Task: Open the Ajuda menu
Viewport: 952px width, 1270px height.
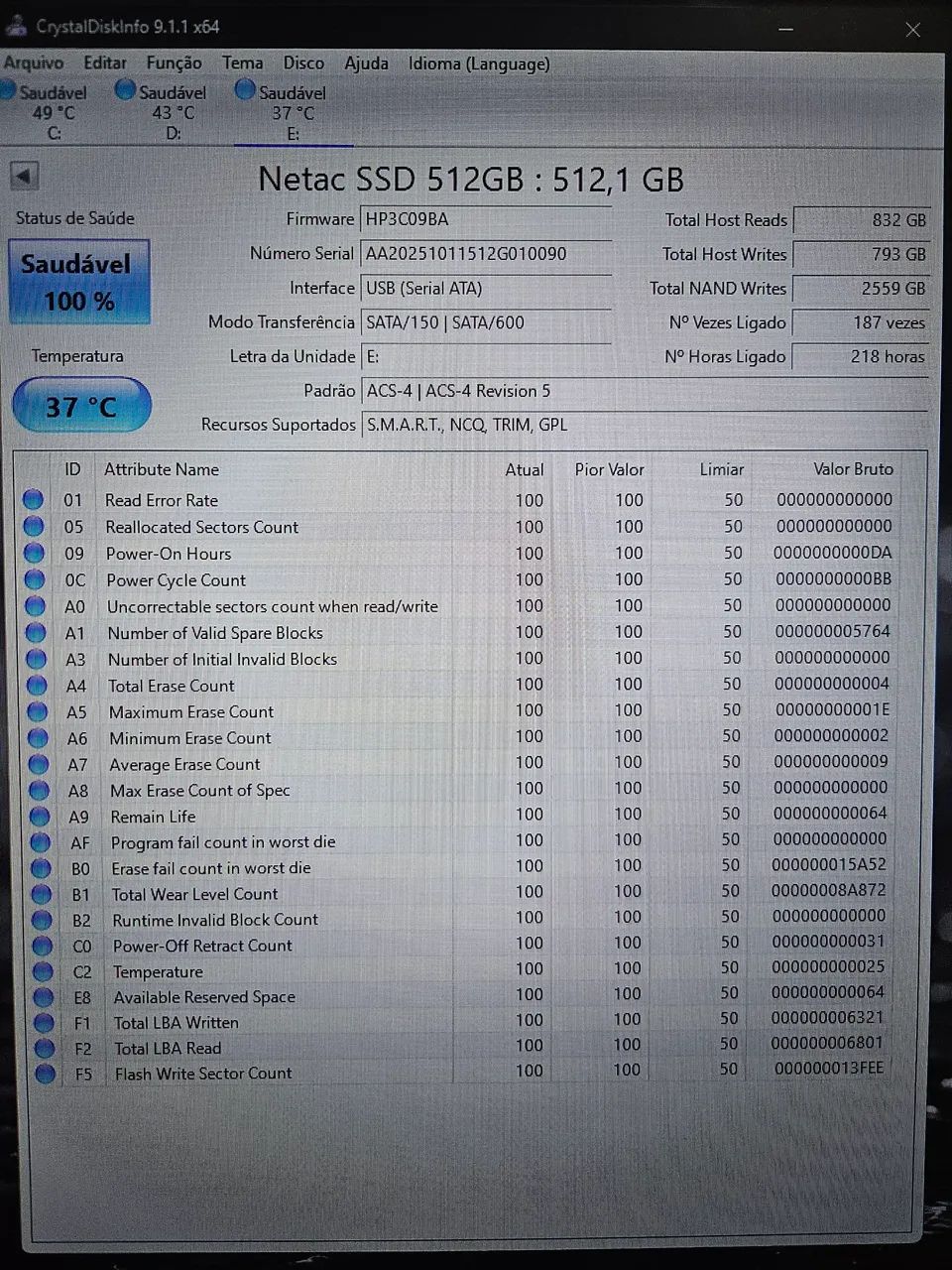Action: [366, 63]
